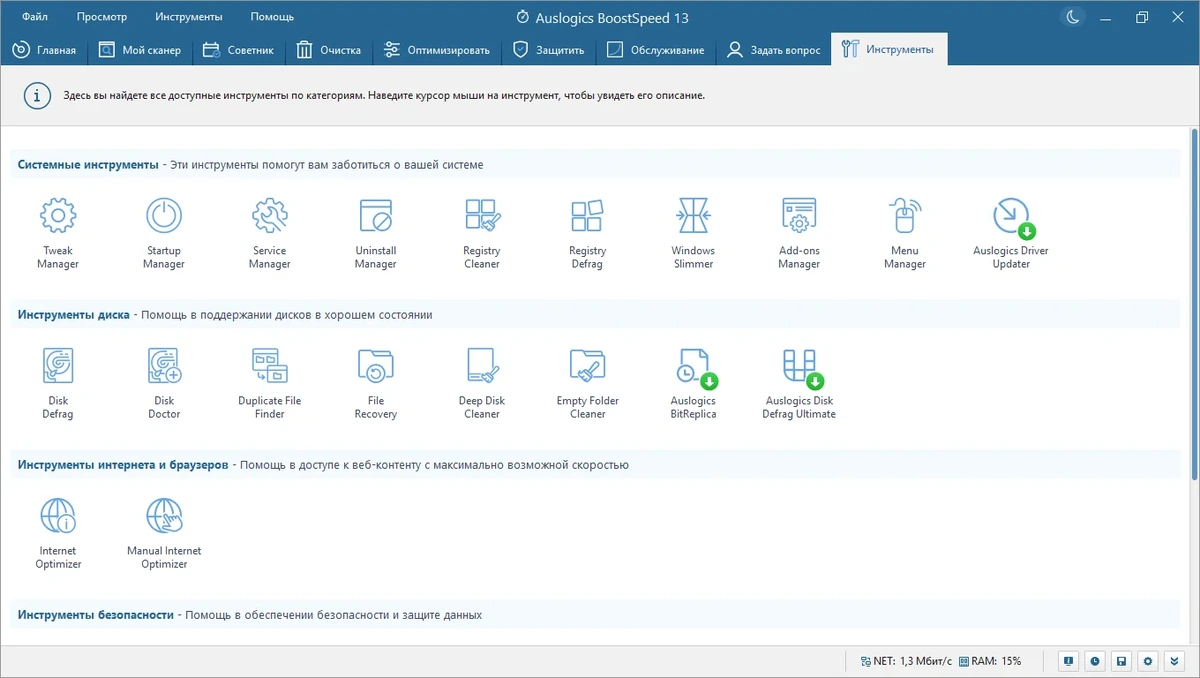Click NET speed indicator in status bar
1200x678 pixels.
click(906, 661)
